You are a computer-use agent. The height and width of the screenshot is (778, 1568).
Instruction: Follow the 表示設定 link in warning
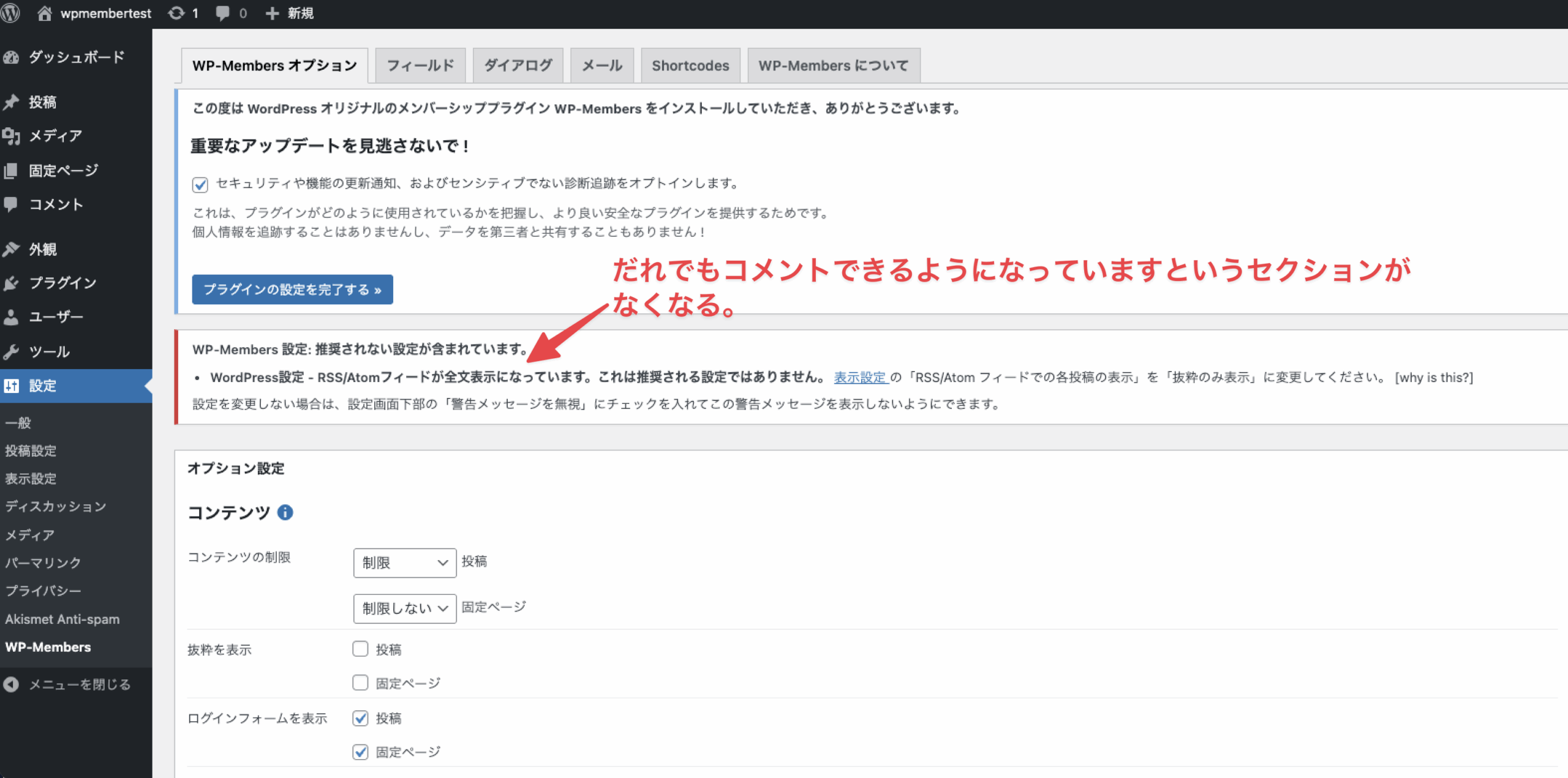tap(860, 377)
